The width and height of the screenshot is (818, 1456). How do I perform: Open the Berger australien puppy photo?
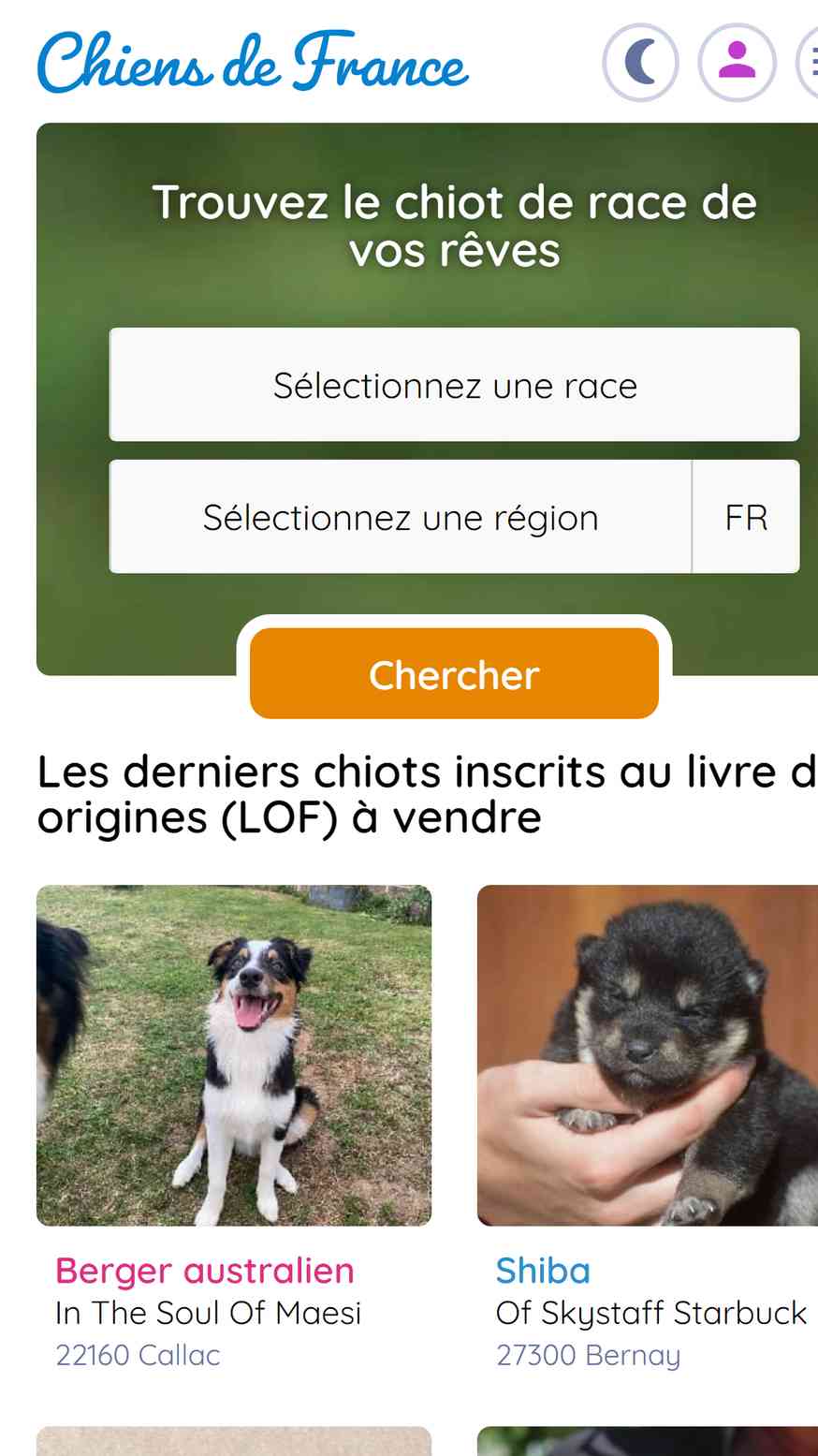pos(234,1055)
